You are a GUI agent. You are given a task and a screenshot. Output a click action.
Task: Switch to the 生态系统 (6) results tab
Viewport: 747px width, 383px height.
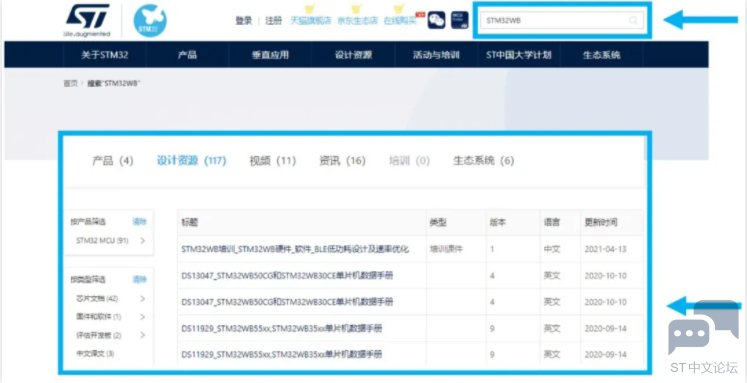pyautogui.click(x=484, y=161)
